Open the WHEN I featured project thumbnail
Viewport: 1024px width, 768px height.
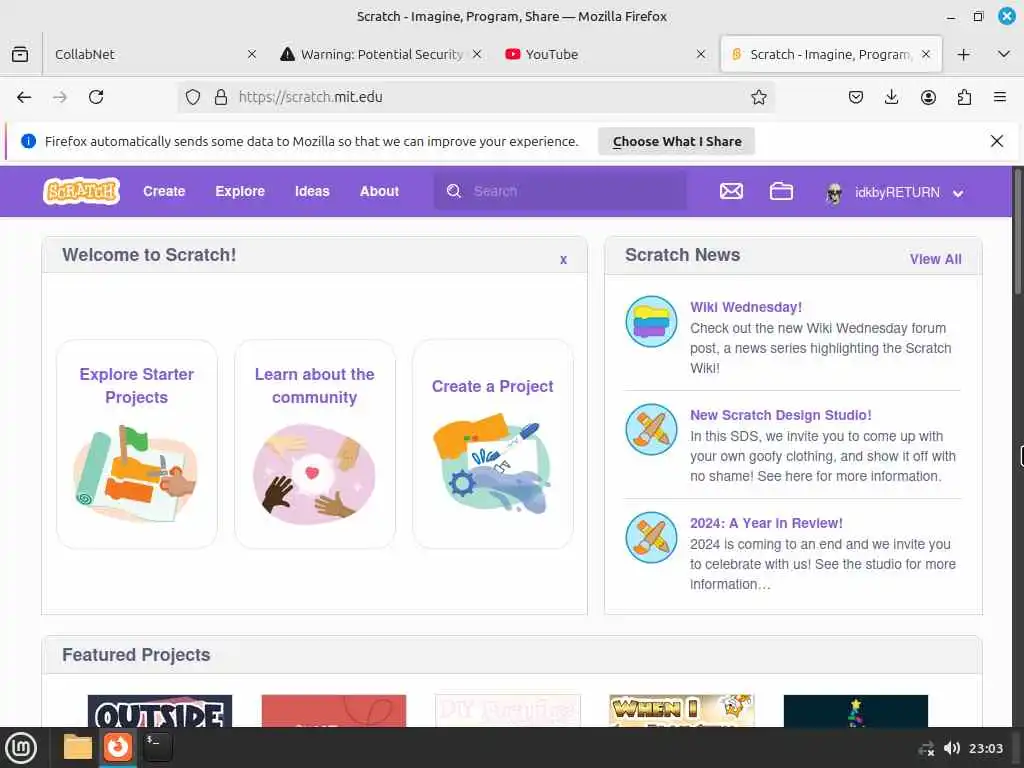(682, 711)
